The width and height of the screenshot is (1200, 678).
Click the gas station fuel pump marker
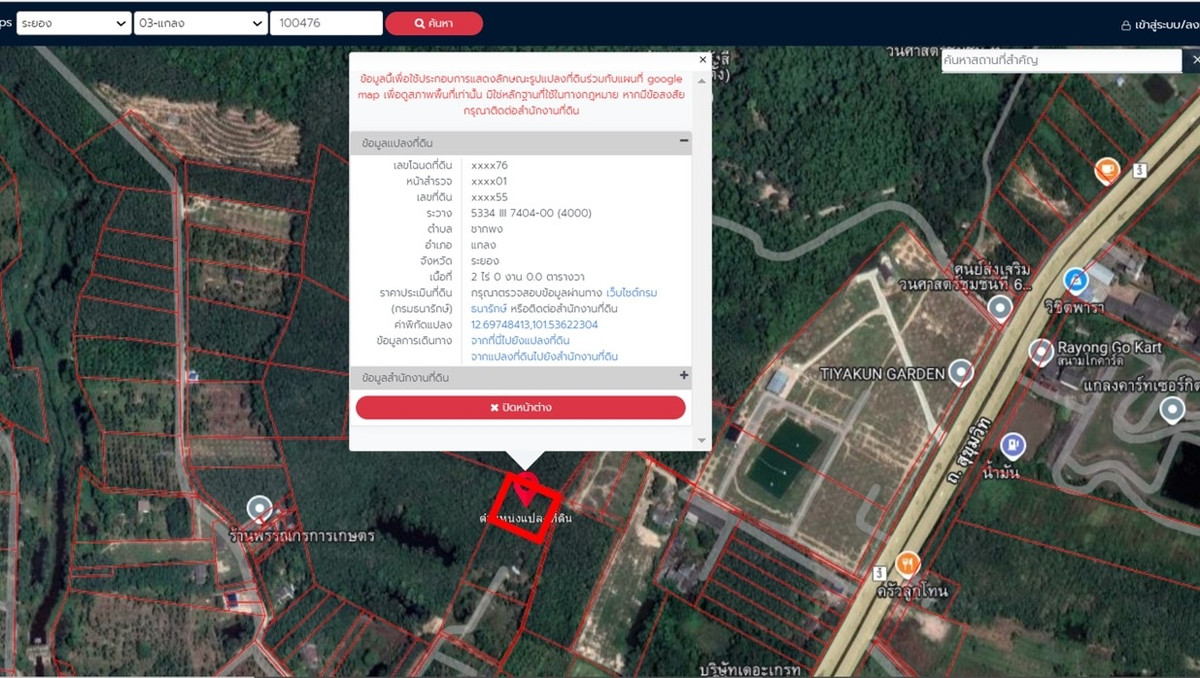1012,444
